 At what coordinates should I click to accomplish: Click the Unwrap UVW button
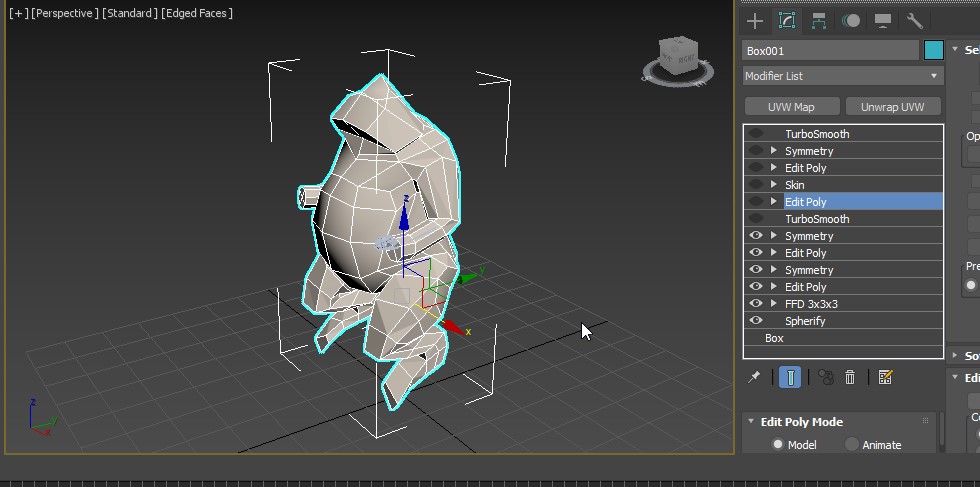(x=892, y=107)
